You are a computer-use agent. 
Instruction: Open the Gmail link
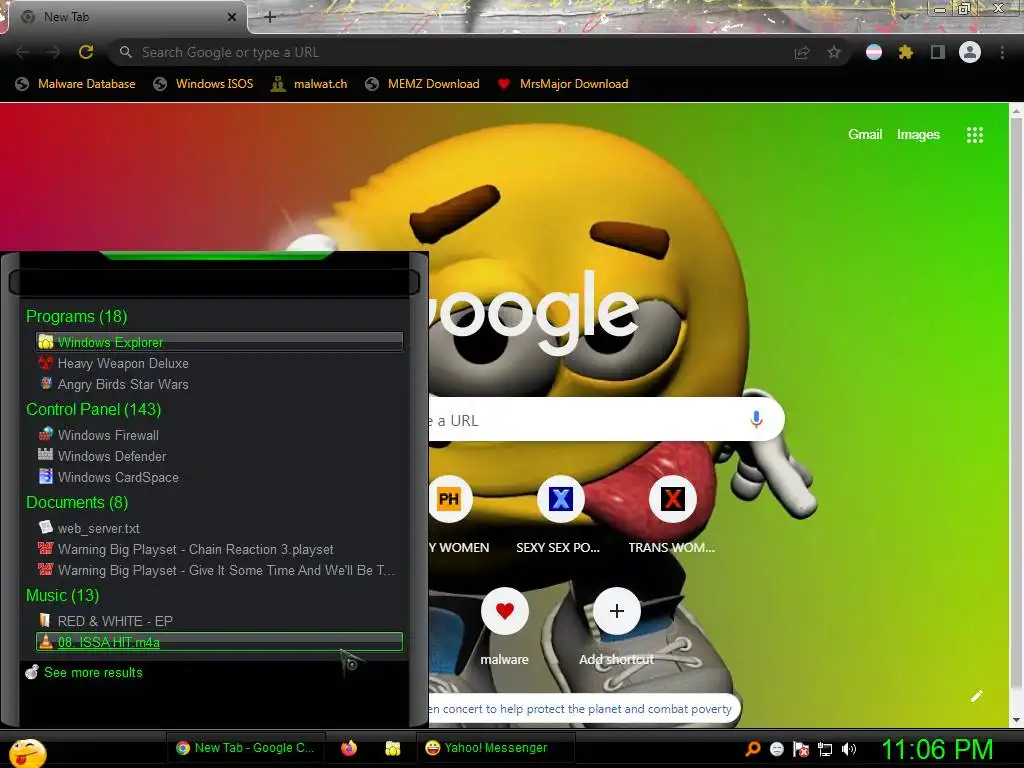[865, 135]
